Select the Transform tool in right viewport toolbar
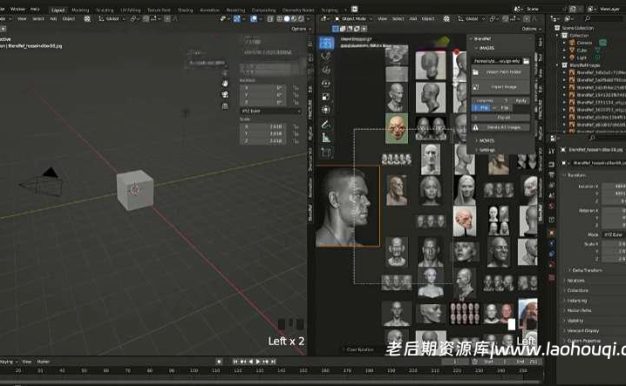The height and width of the screenshot is (386, 626). (x=326, y=109)
